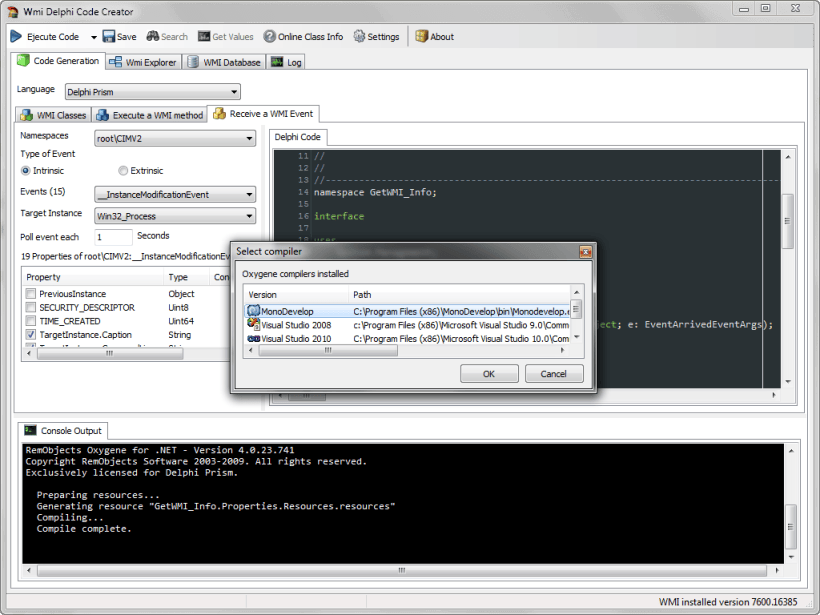This screenshot has width=820, height=615.
Task: Open the Delphi Code tab
Action: [298, 137]
